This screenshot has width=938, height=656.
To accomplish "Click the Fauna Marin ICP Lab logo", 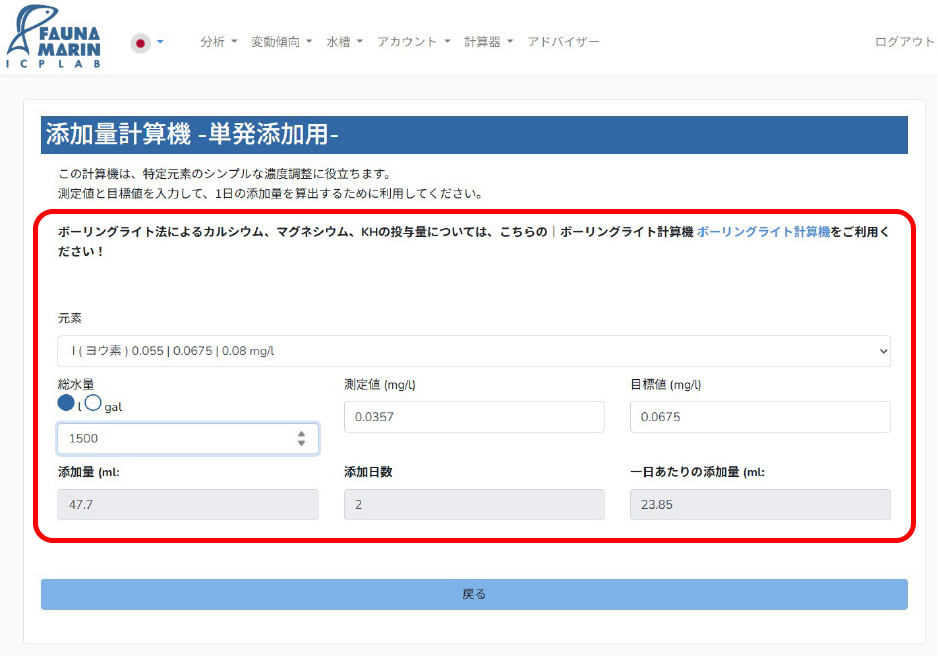I will coord(54,39).
